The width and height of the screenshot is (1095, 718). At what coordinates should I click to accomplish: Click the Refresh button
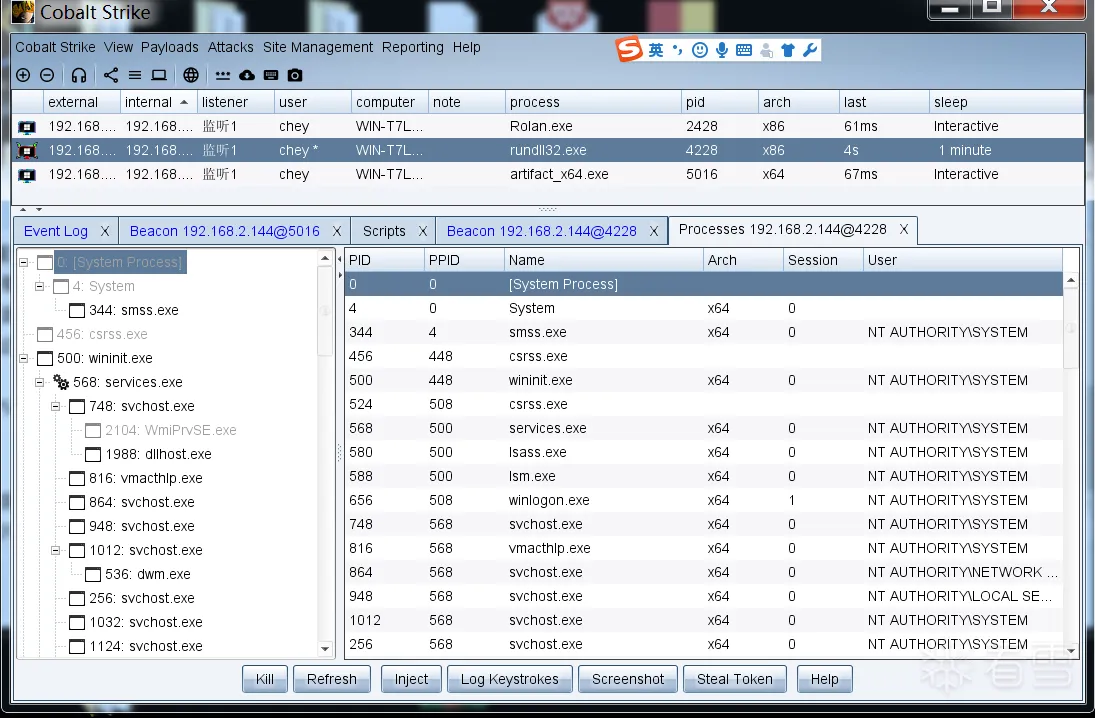(x=332, y=679)
